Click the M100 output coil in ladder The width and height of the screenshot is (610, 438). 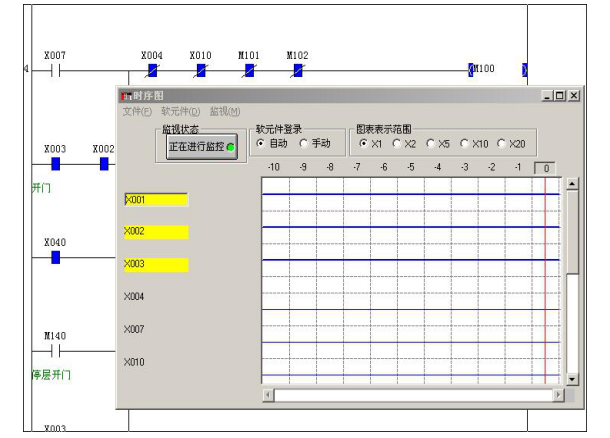pos(498,70)
